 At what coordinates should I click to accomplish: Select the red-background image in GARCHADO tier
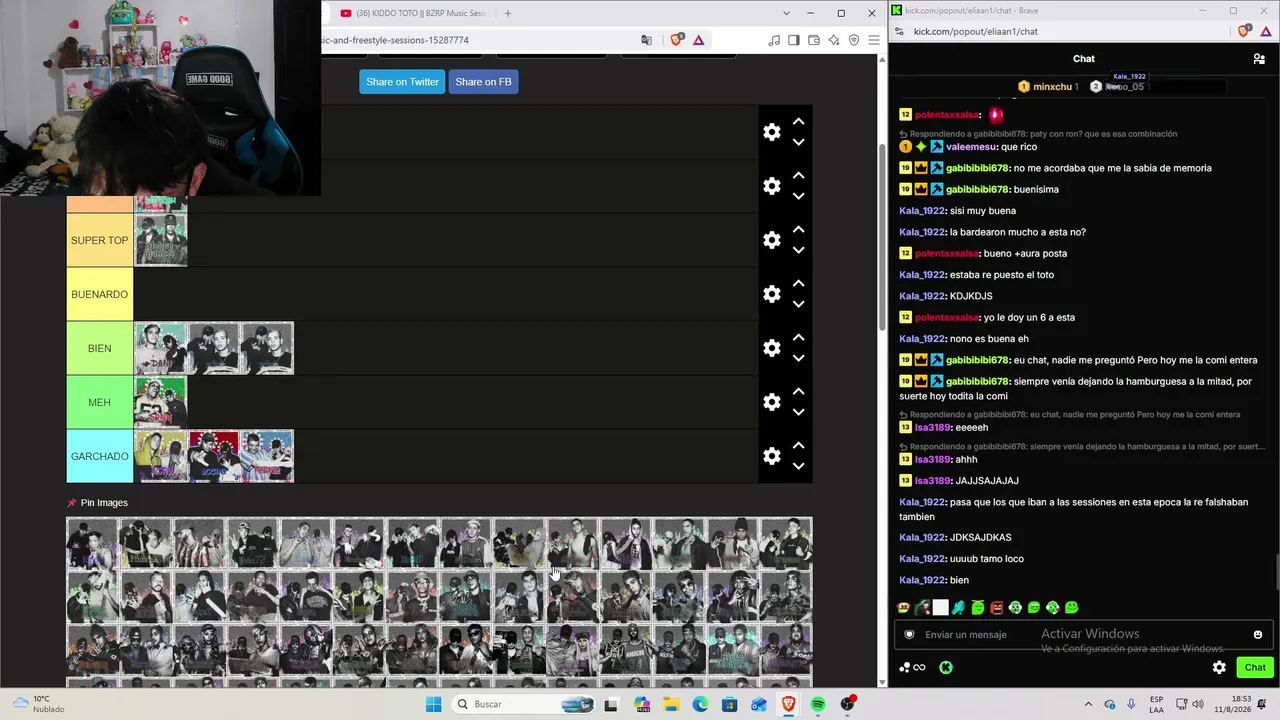click(x=214, y=456)
